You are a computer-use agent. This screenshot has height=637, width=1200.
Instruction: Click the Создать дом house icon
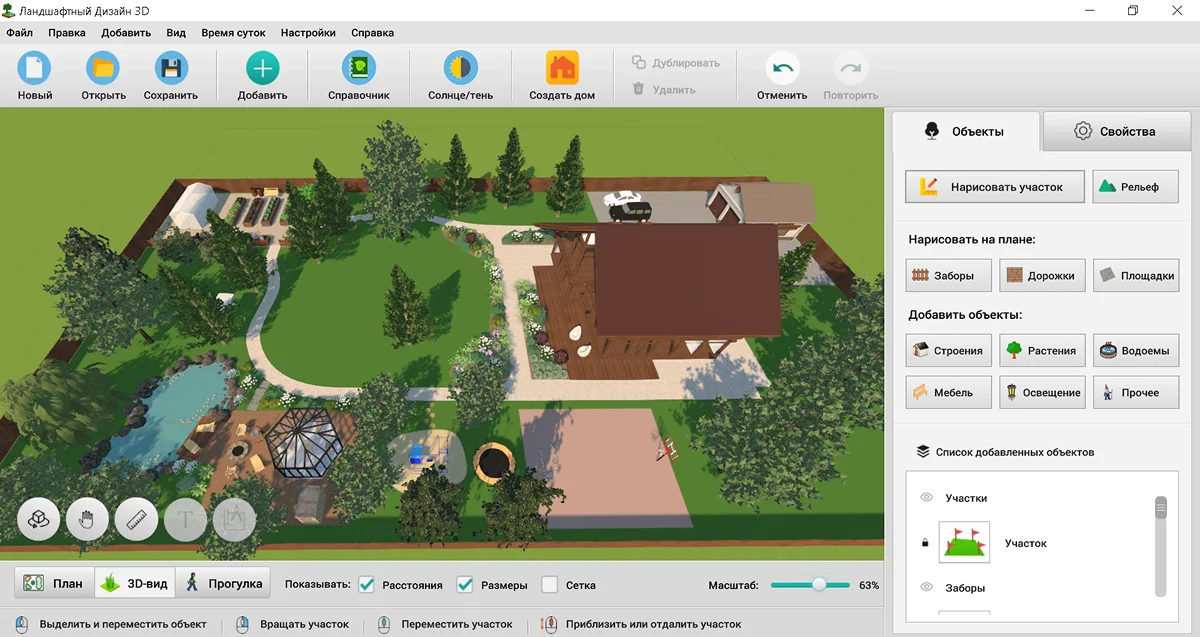click(562, 70)
